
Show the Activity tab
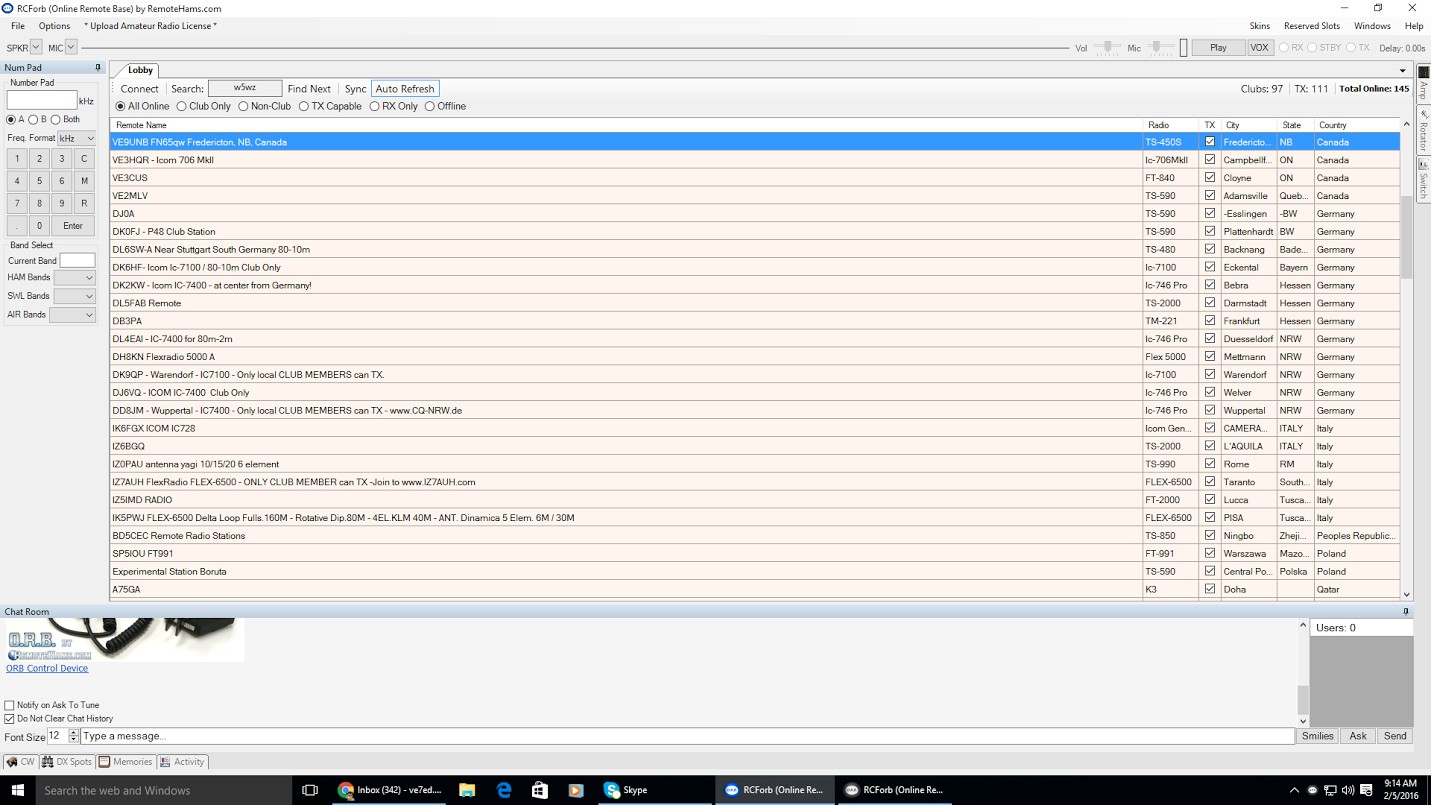pyautogui.click(x=182, y=762)
